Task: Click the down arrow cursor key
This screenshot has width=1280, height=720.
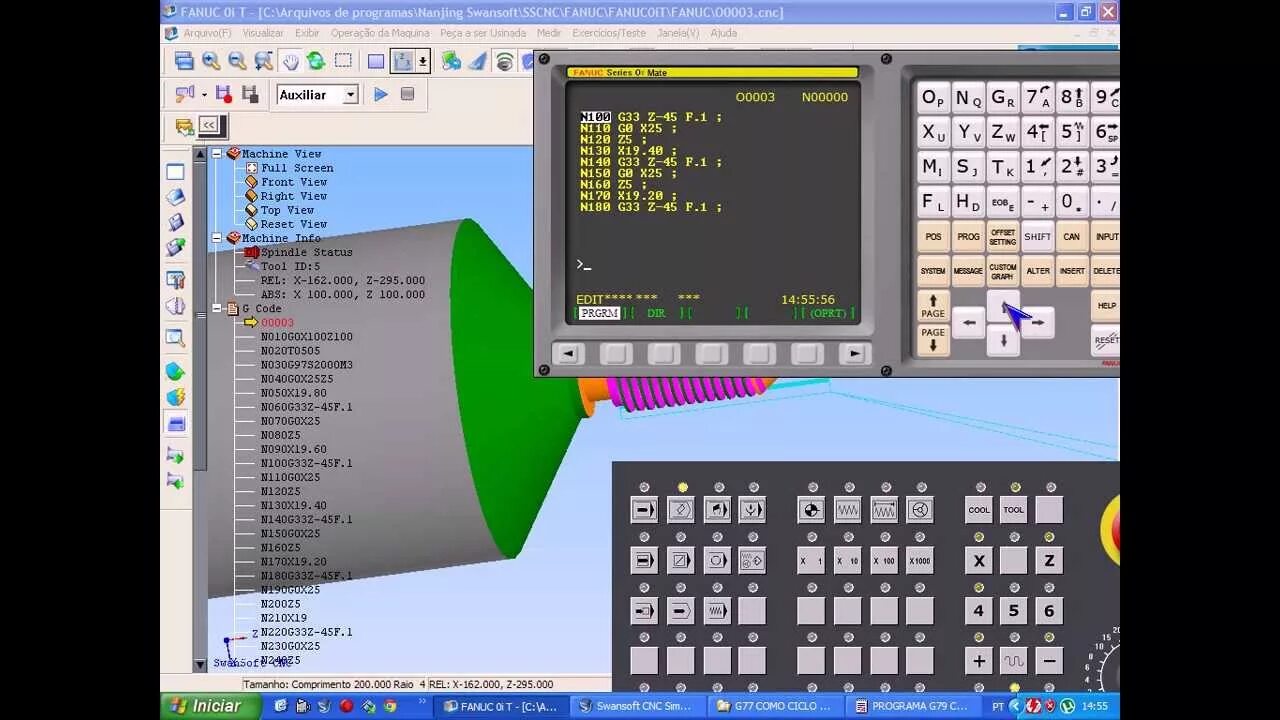Action: coord(1003,341)
